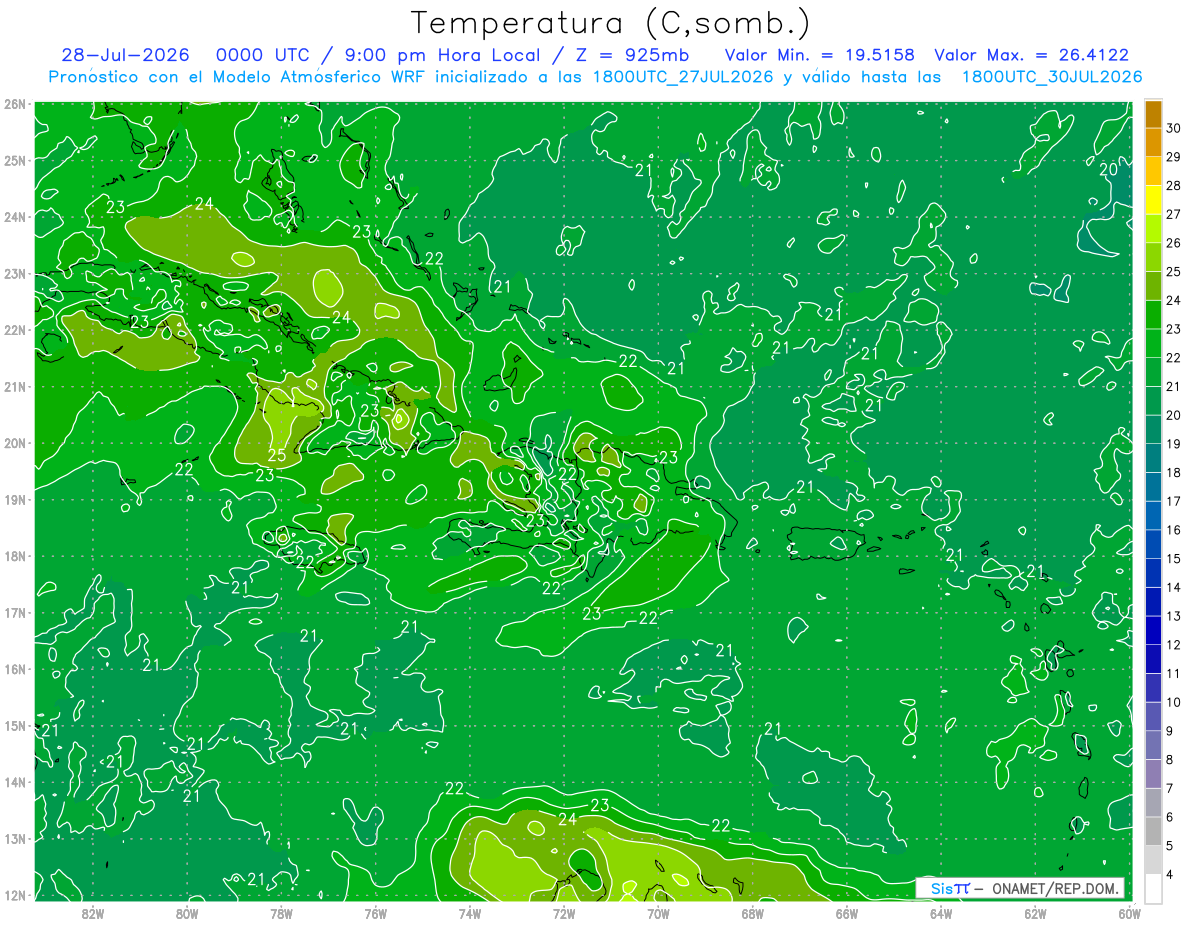Click the "26N" latitude label
Image resolution: width=1200 pixels, height=927 pixels.
point(14,104)
